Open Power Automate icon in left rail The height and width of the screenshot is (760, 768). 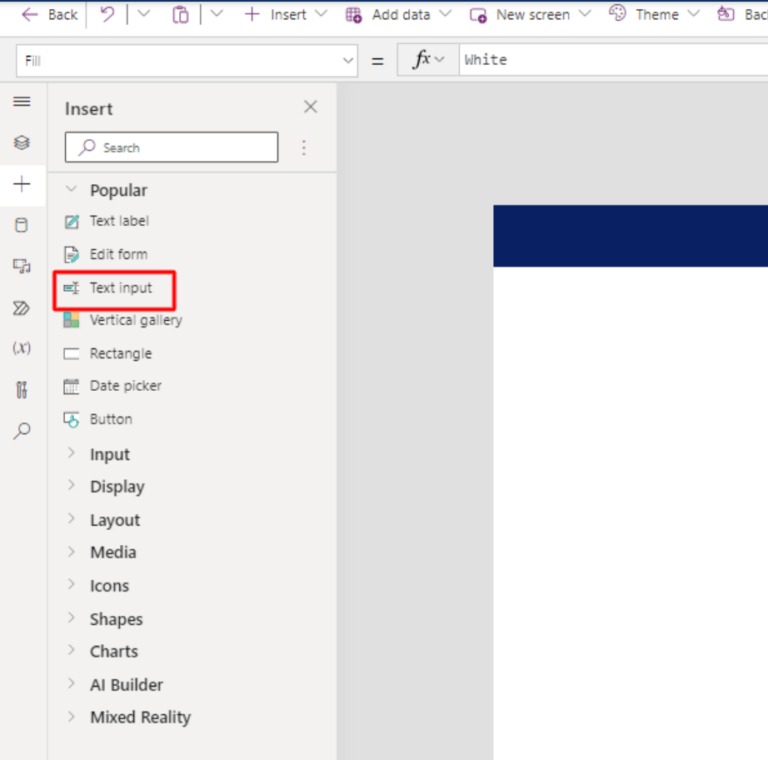22,308
